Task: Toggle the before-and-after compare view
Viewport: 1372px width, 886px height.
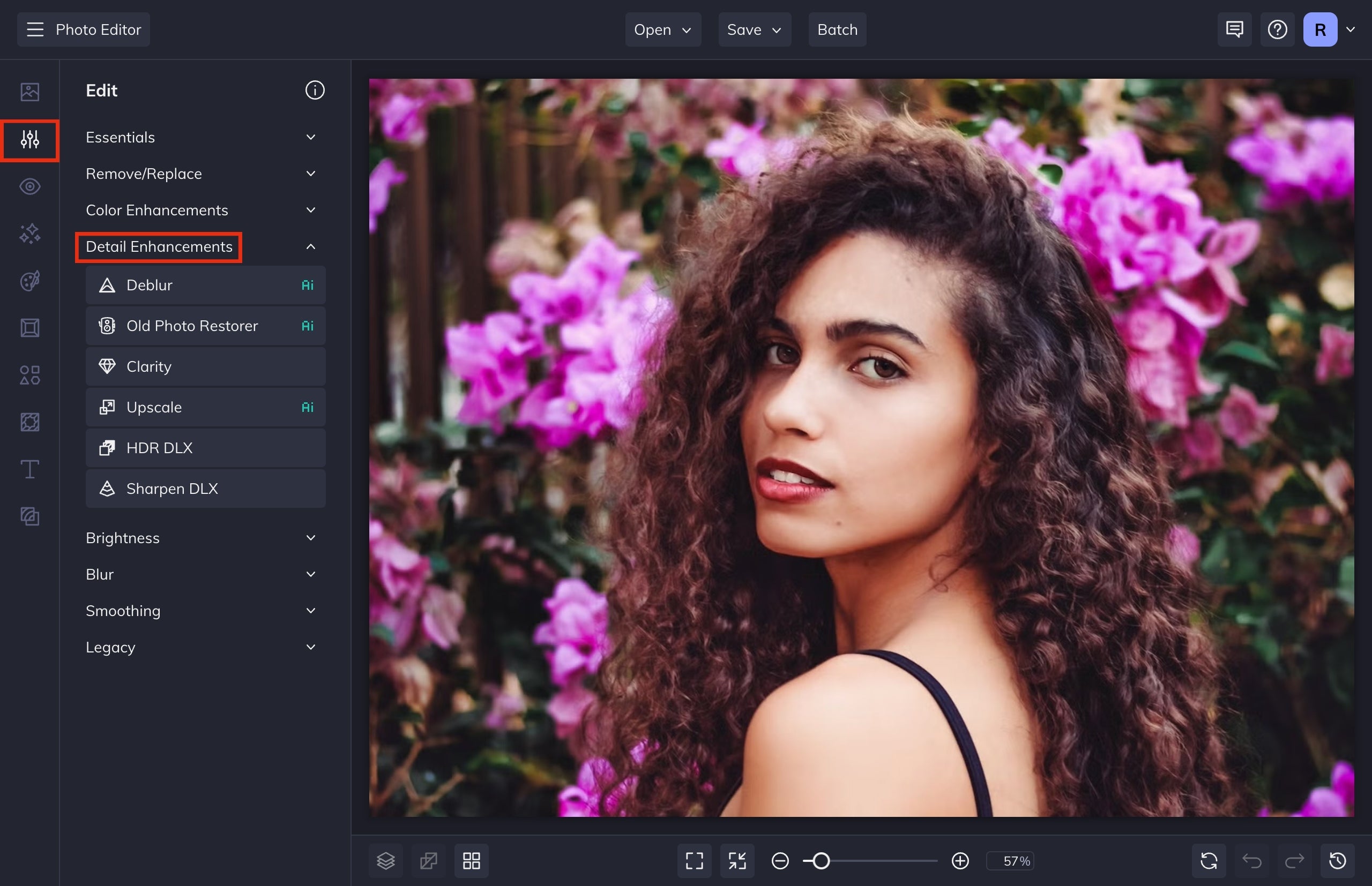Action: click(x=428, y=860)
